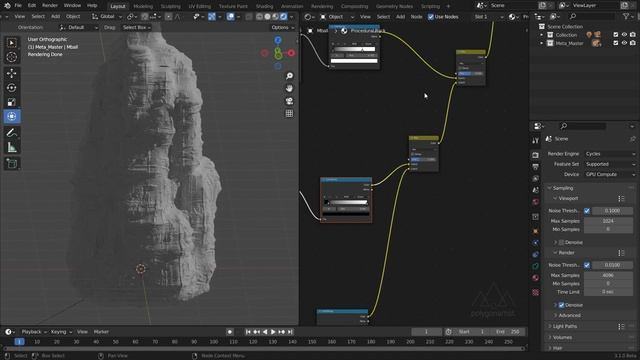
Task: Open the Tool properties tab
Action: (536, 140)
